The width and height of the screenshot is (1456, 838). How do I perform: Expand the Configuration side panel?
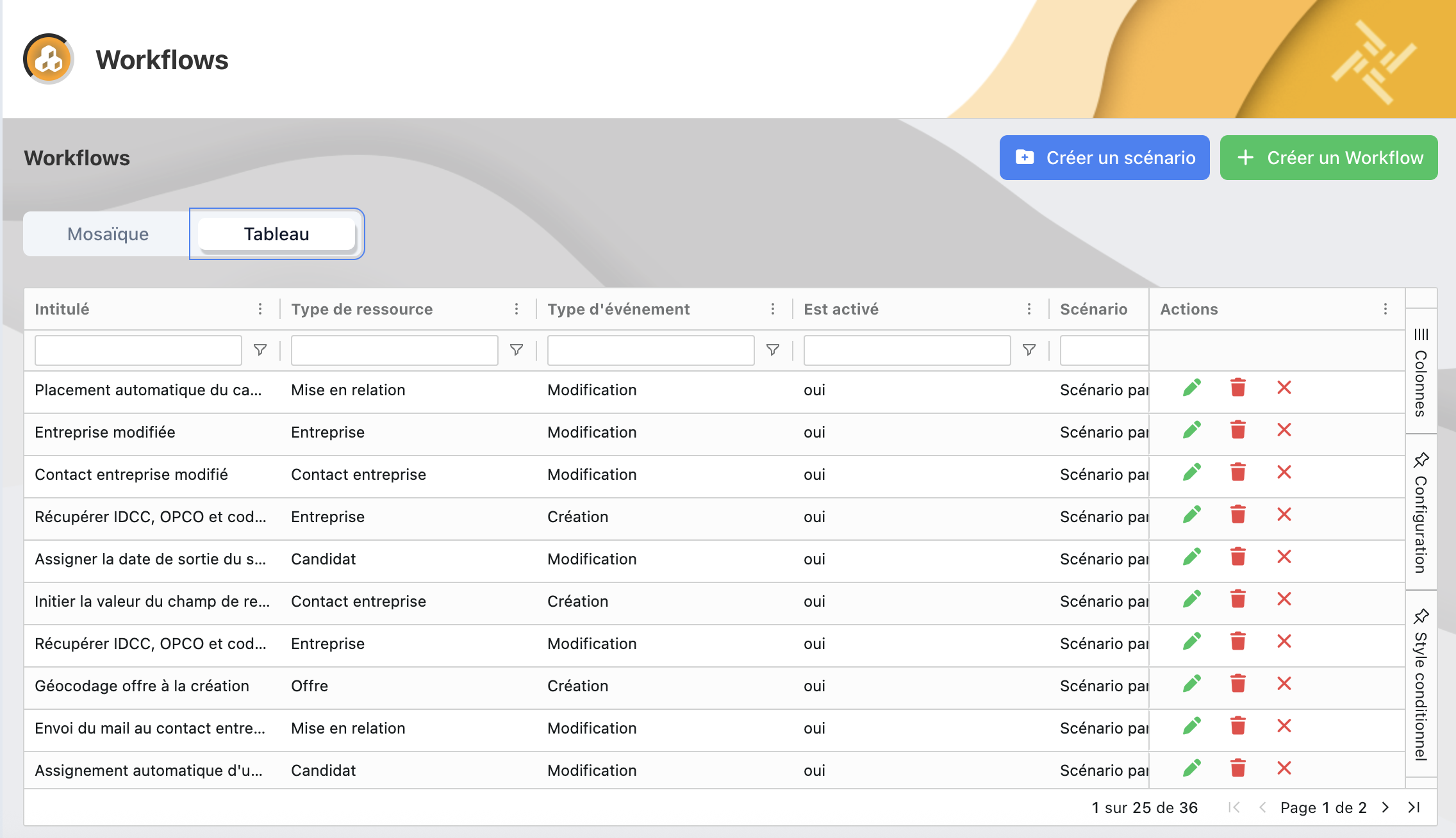tap(1421, 513)
